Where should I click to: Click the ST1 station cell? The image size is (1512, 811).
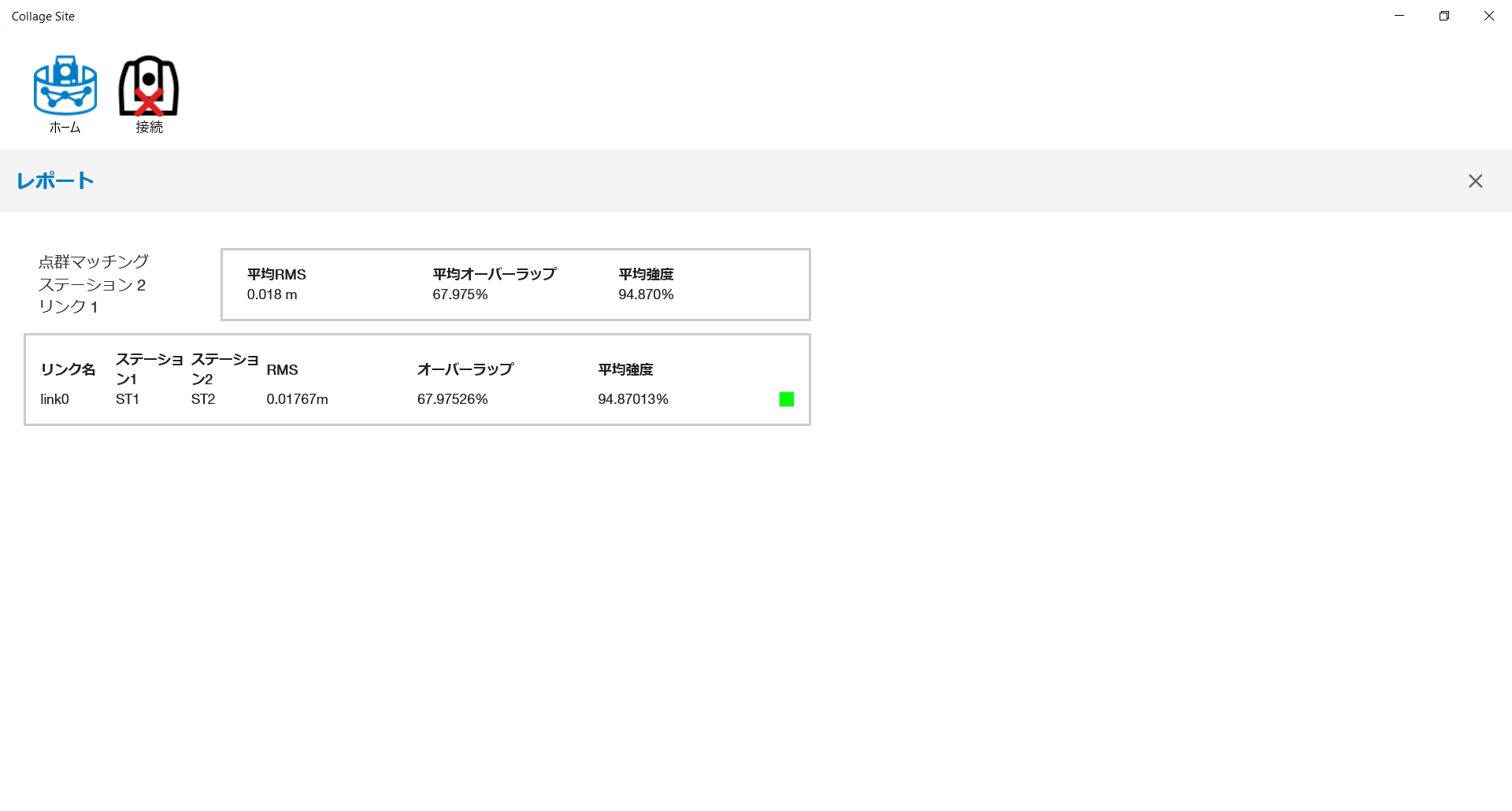pos(128,399)
